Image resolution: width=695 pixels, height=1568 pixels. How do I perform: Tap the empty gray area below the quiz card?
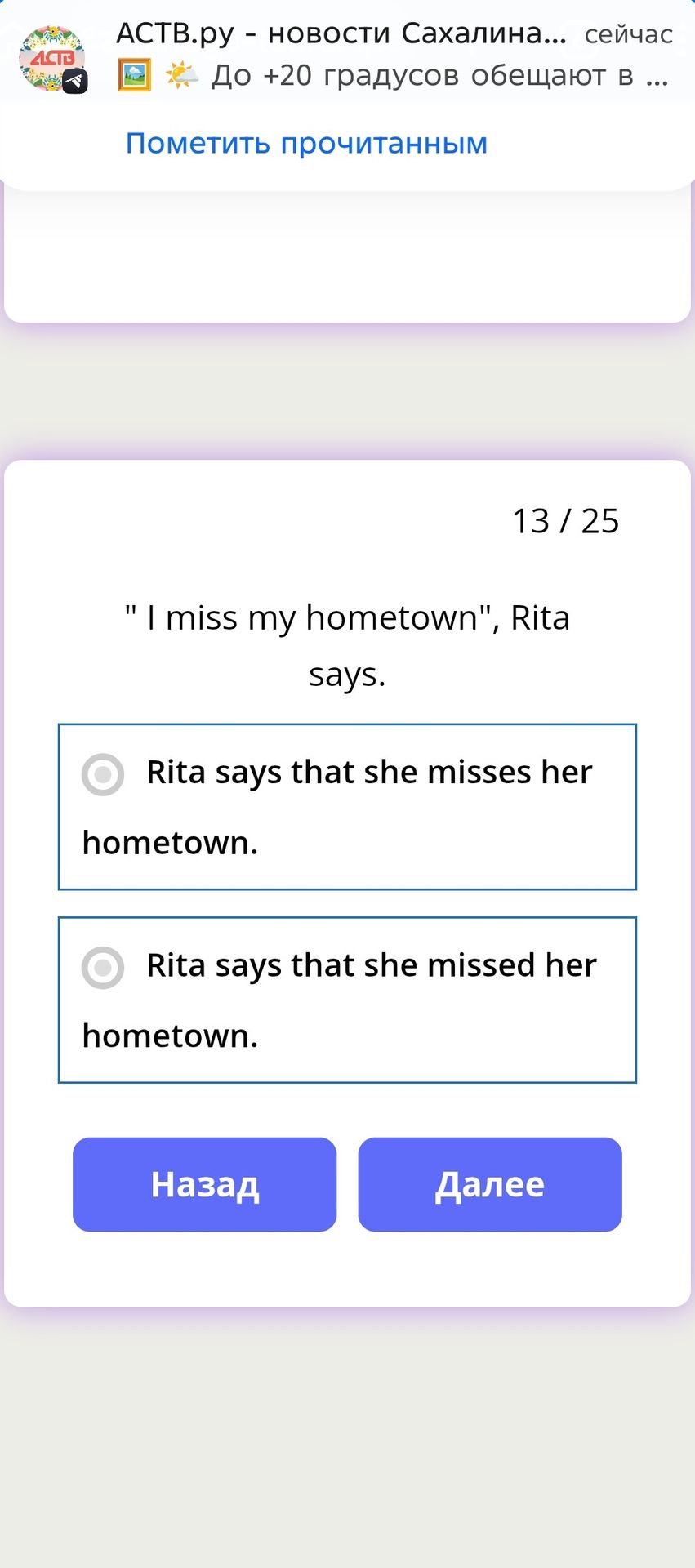click(347, 1437)
